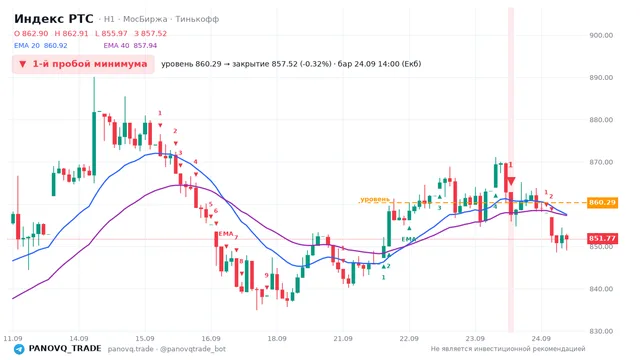
Task: Click the 880.00 price axis label
Action: pyautogui.click(x=601, y=120)
